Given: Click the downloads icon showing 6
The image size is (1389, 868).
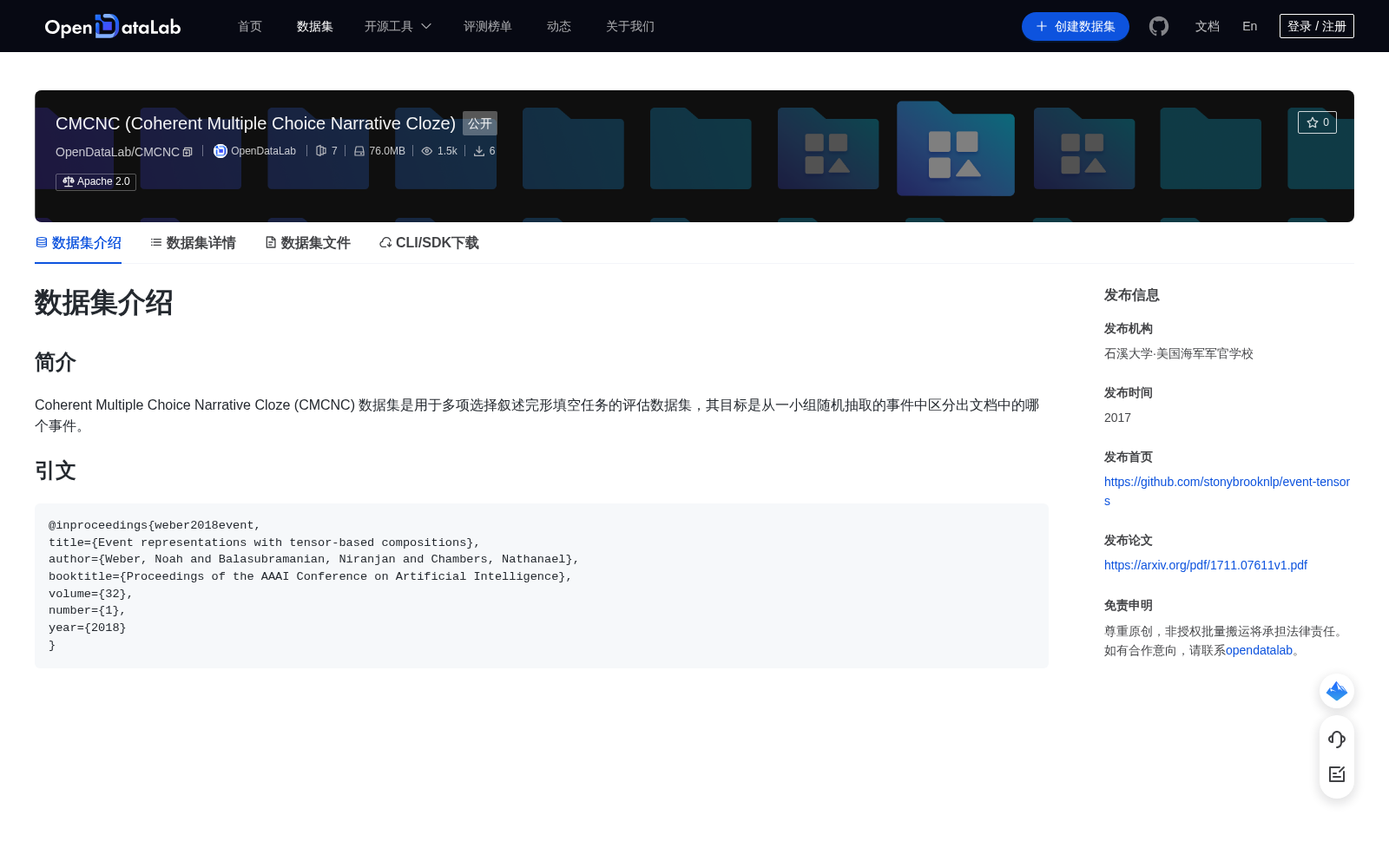Looking at the screenshot, I should pos(479,151).
